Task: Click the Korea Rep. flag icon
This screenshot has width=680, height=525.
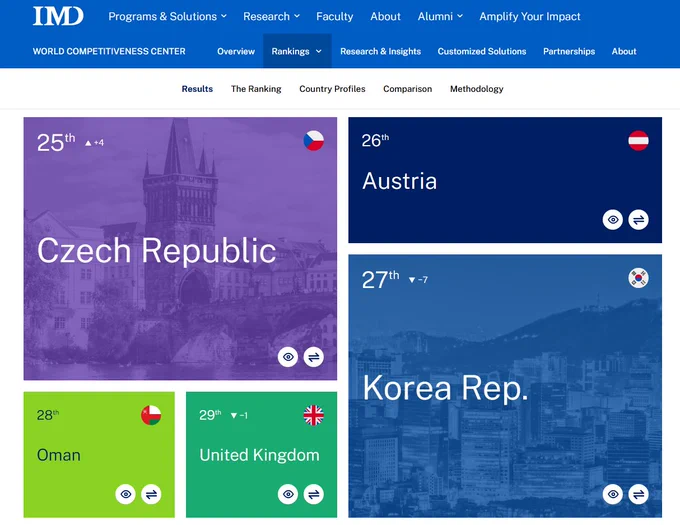Action: click(x=638, y=278)
